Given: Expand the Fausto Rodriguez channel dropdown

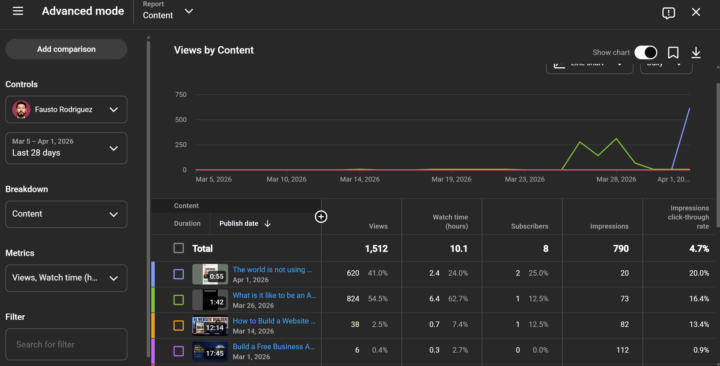Looking at the screenshot, I should [x=66, y=110].
